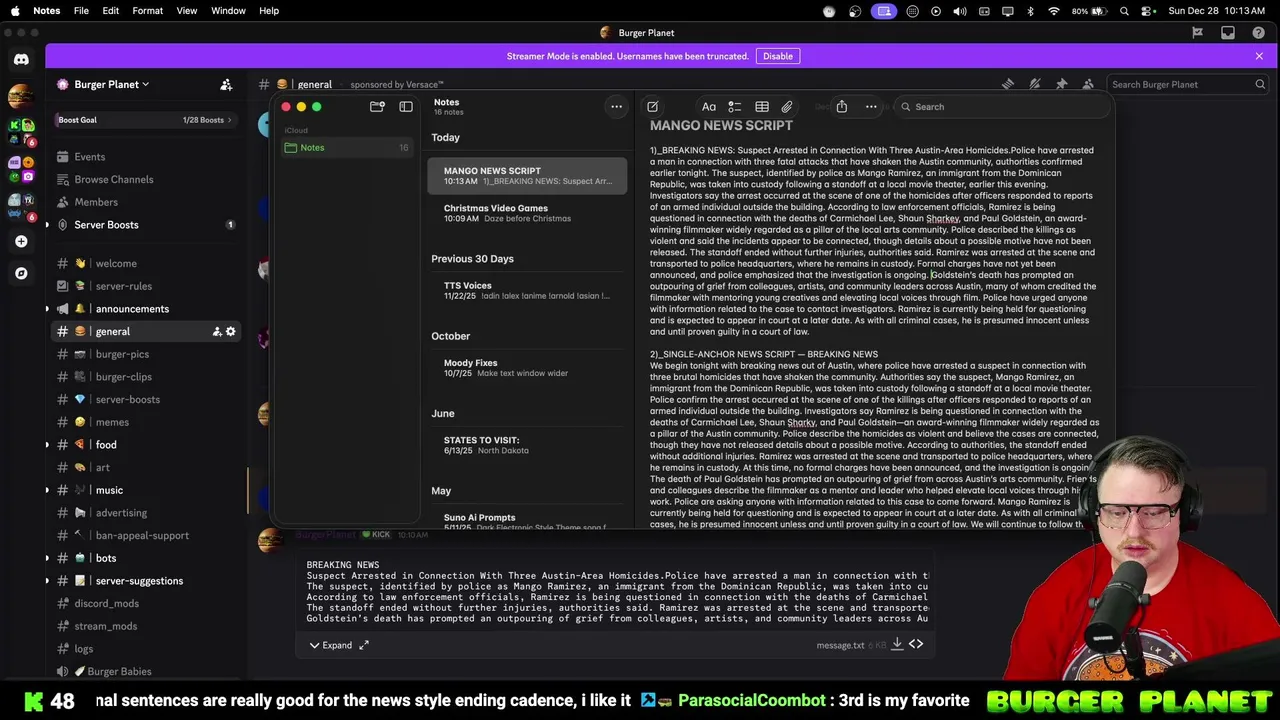Click invite people icon beside Burger Planet
Image resolution: width=1280 pixels, height=720 pixels.
click(226, 85)
